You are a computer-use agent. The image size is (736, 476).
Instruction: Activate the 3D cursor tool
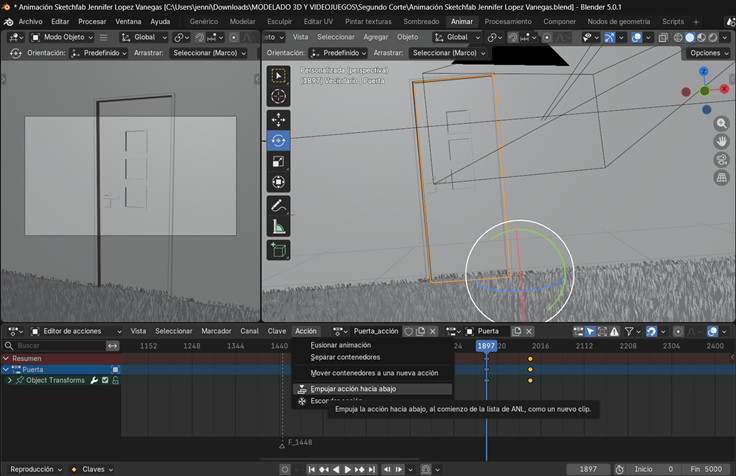coord(279,96)
